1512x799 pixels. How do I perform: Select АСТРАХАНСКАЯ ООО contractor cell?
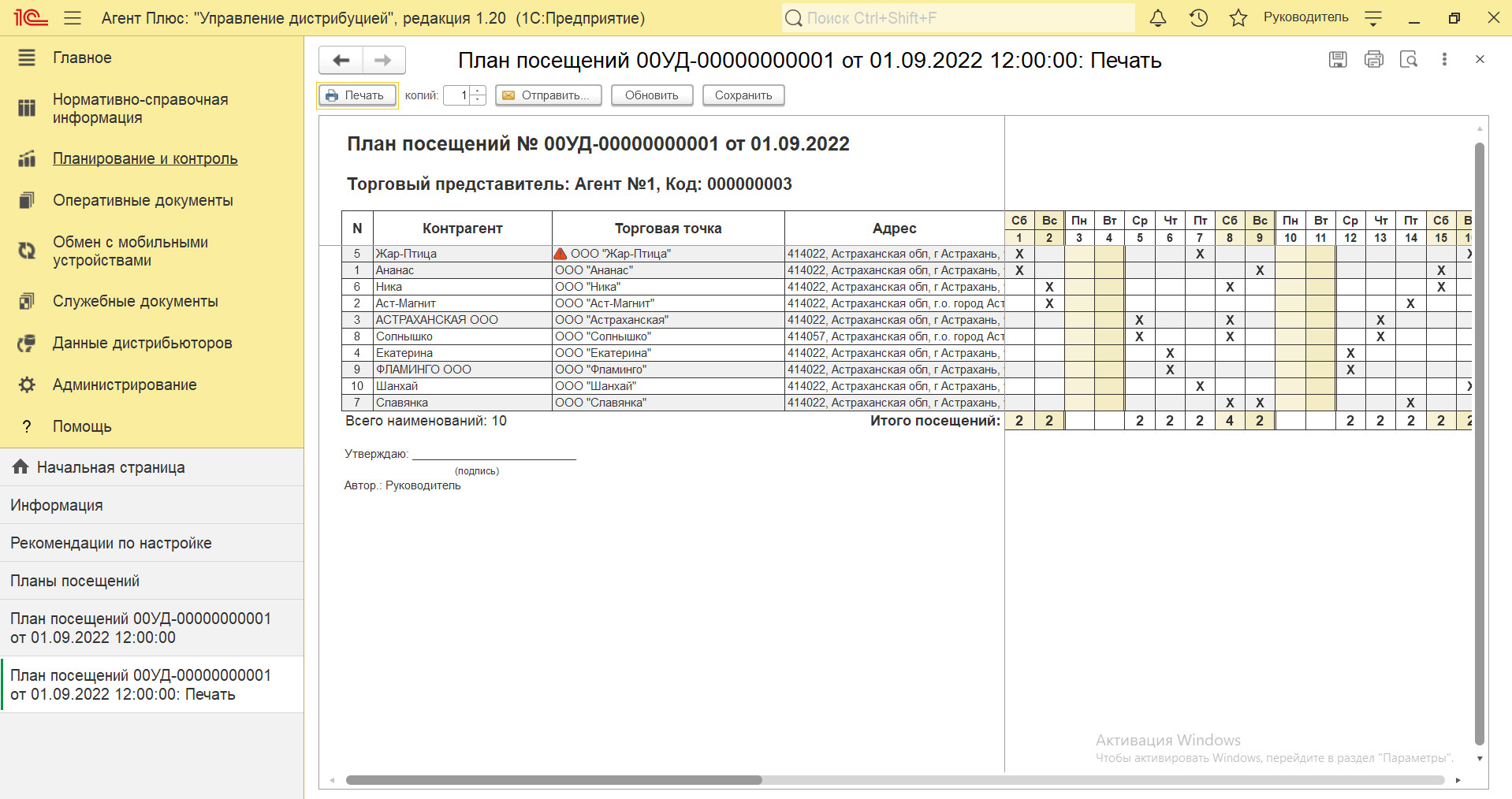(463, 320)
